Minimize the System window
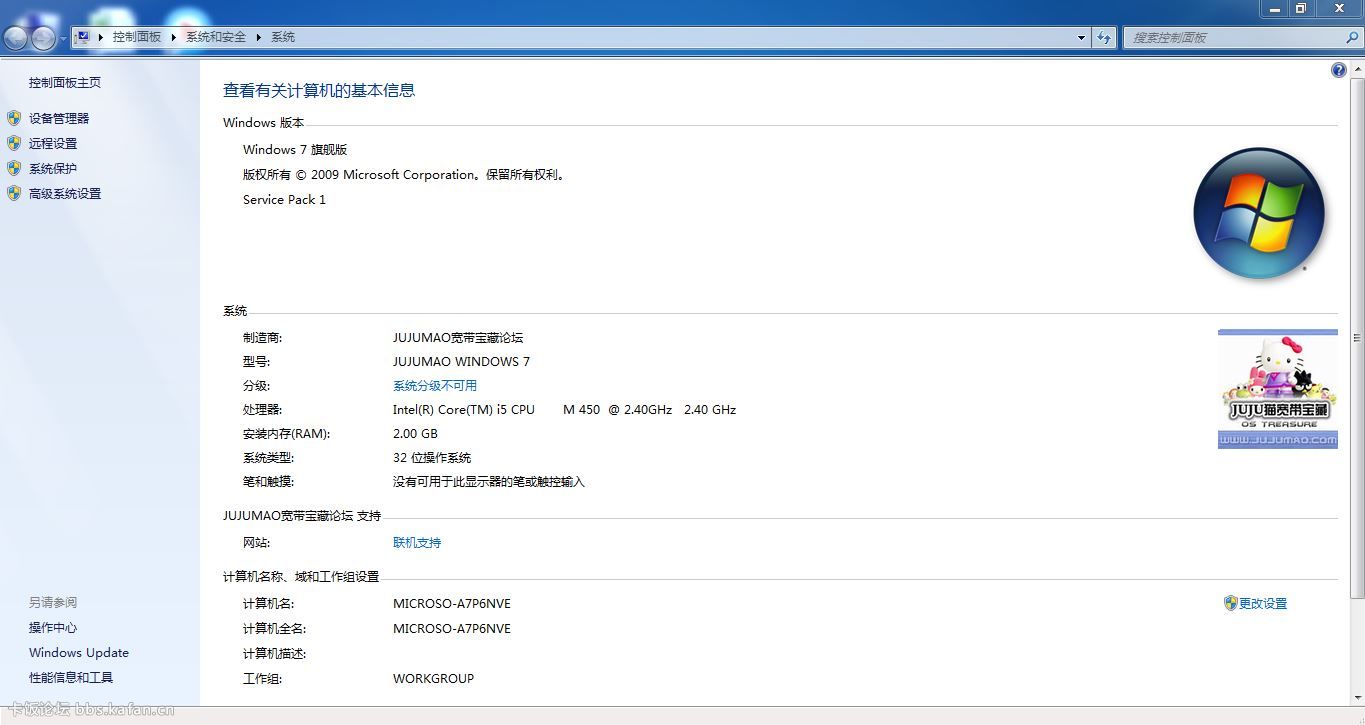 [x=1275, y=9]
